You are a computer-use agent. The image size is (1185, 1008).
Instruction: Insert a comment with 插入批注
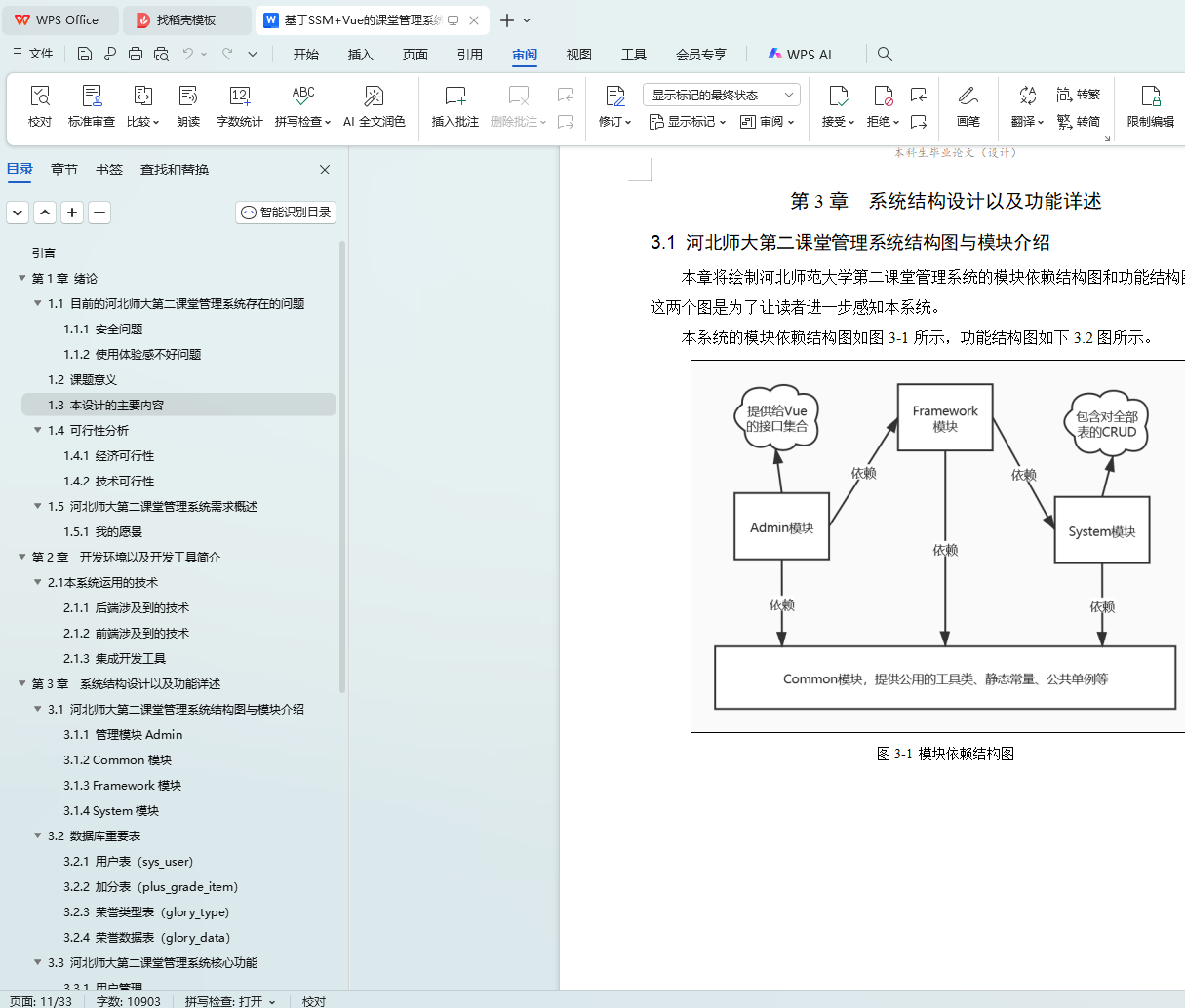[x=455, y=106]
